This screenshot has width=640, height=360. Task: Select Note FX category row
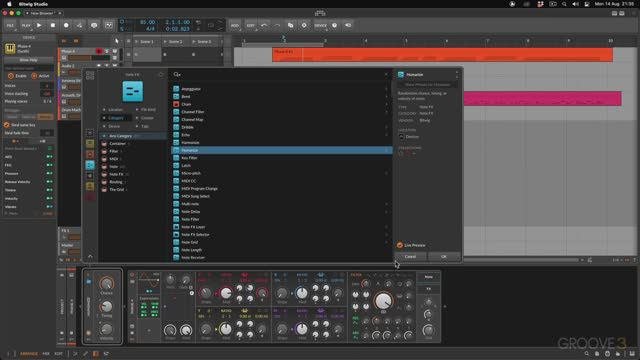pyautogui.click(x=133, y=174)
